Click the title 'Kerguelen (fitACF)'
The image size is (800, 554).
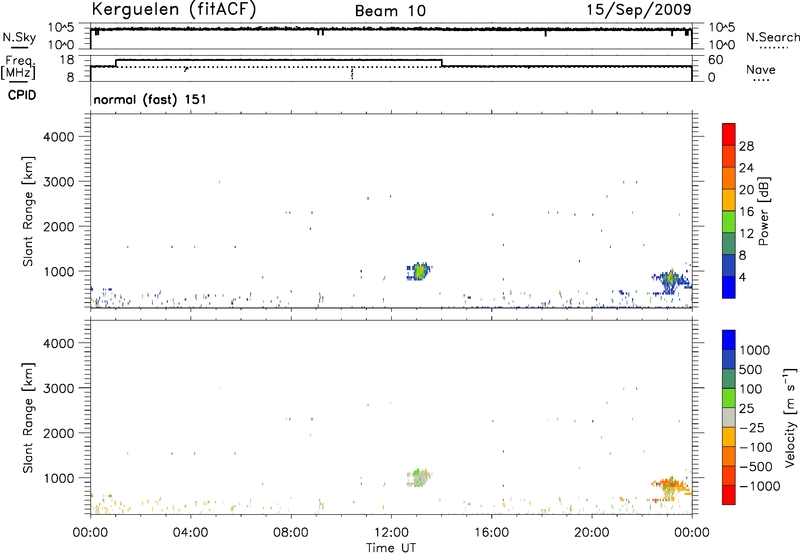click(173, 9)
